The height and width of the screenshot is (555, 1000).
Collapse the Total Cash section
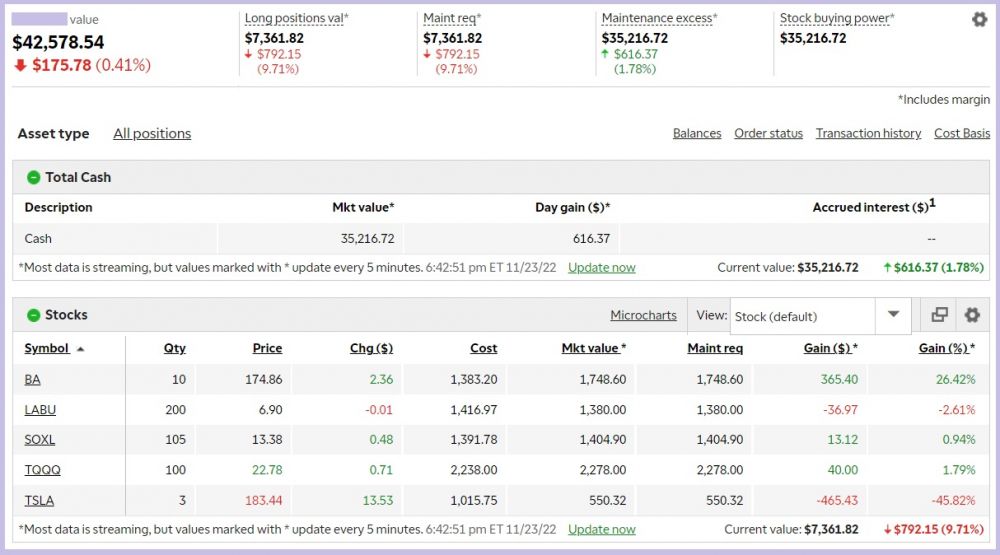click(33, 177)
